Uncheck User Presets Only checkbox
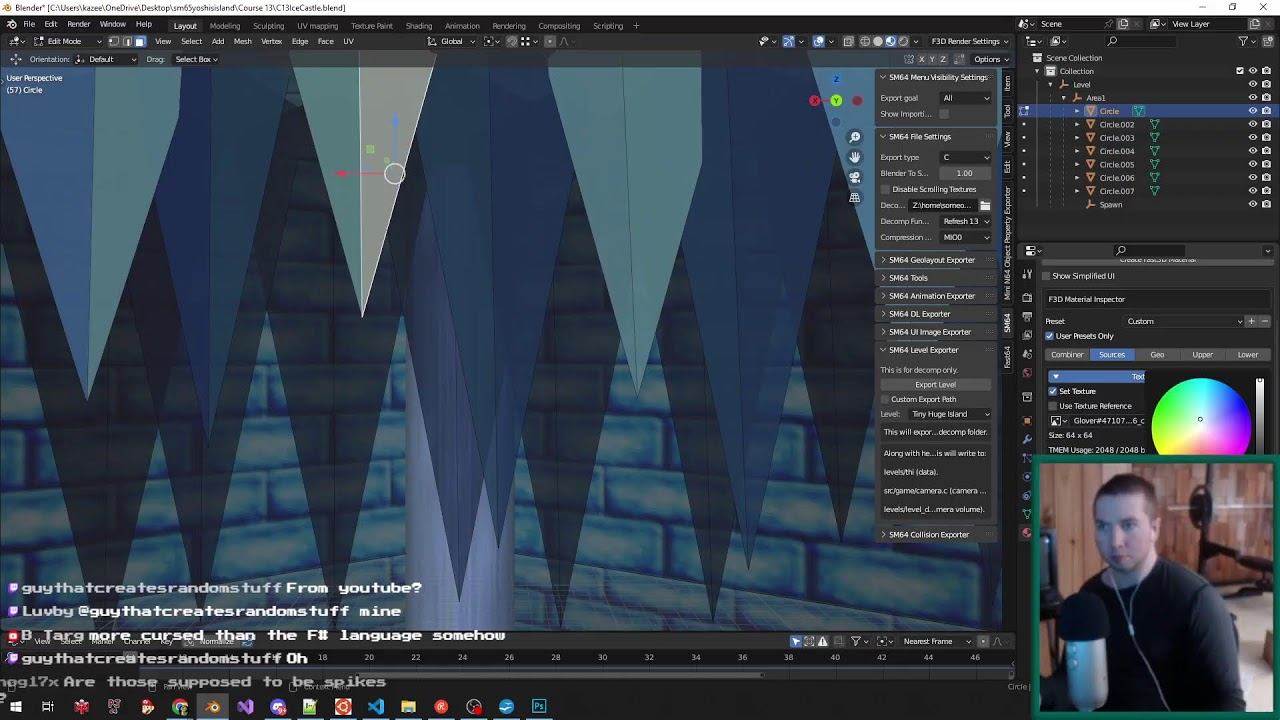 (1049, 336)
